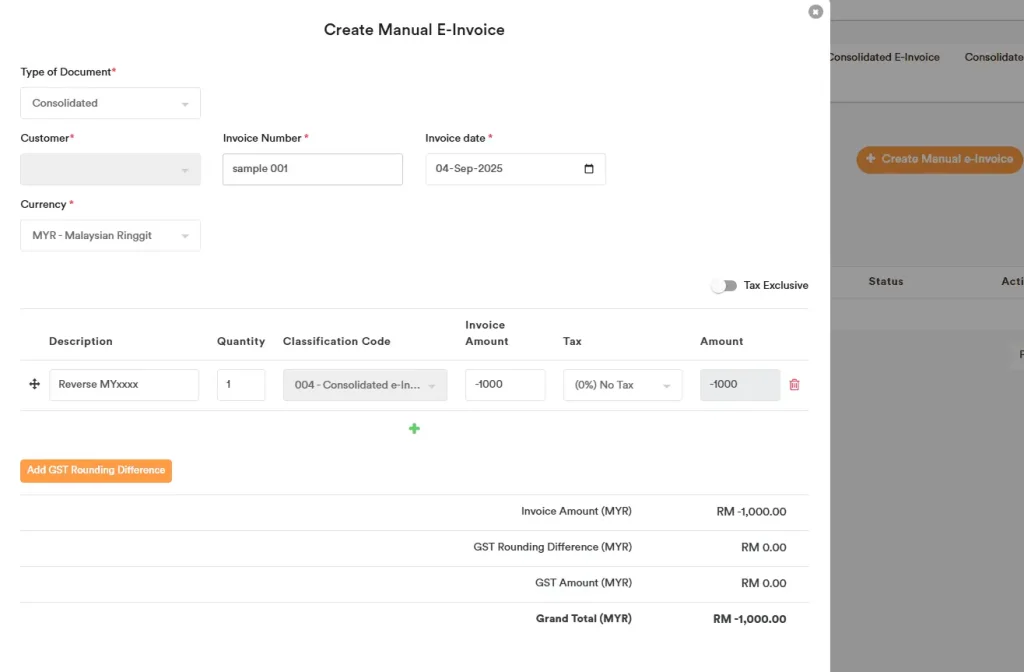Image resolution: width=1024 pixels, height=672 pixels.
Task: Click Add GST Rounding Difference
Action: pyautogui.click(x=95, y=470)
